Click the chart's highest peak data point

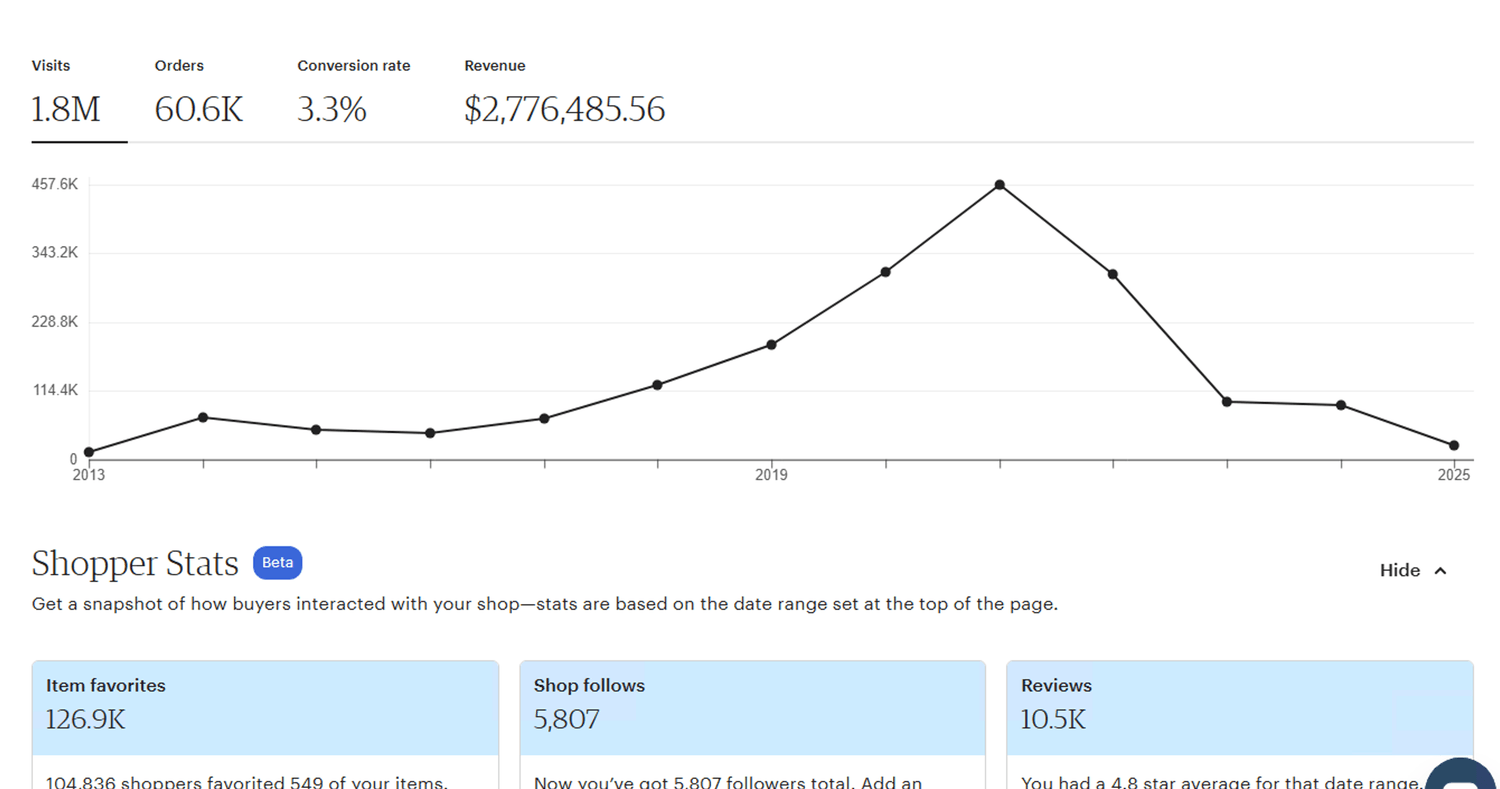[999, 185]
